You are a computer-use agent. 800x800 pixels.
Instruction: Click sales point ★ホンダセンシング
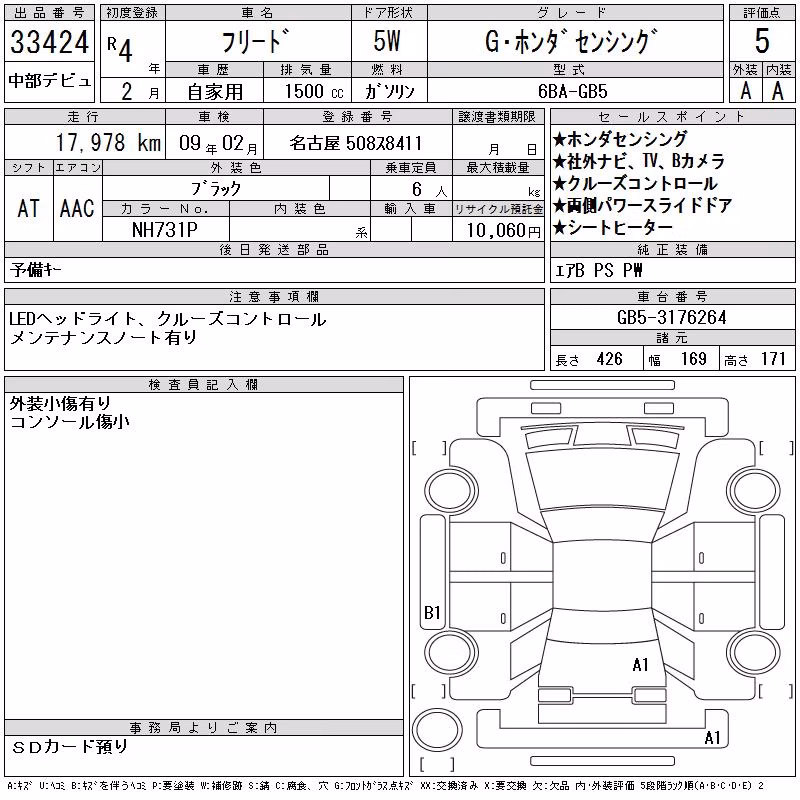pyautogui.click(x=620, y=139)
